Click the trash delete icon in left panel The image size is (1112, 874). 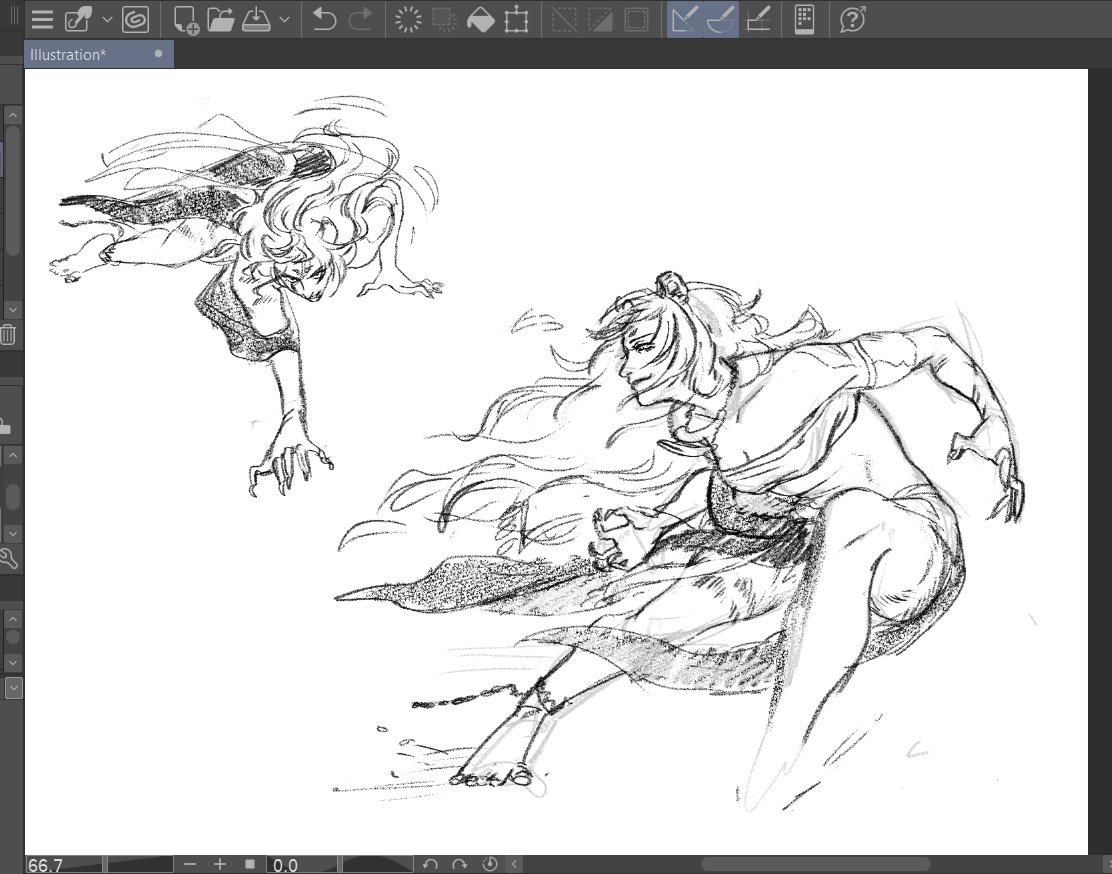tap(8, 335)
